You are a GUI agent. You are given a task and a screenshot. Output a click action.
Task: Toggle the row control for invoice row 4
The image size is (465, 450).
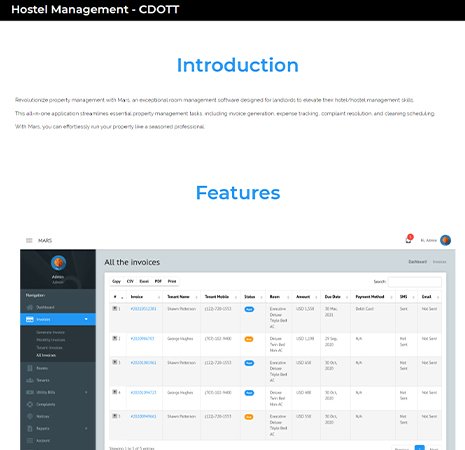click(115, 392)
